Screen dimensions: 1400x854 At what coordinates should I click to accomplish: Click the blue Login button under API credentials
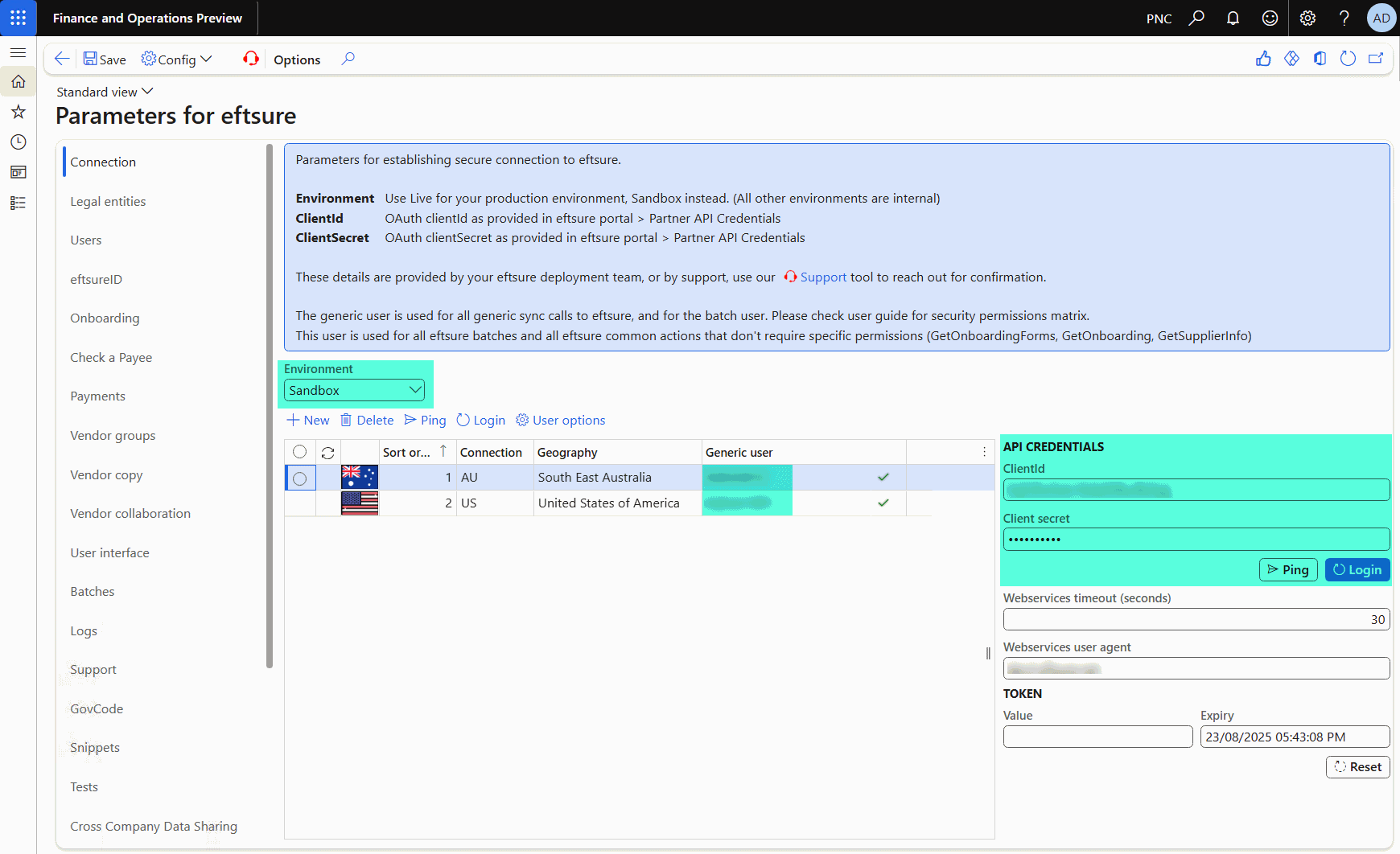pos(1357,569)
